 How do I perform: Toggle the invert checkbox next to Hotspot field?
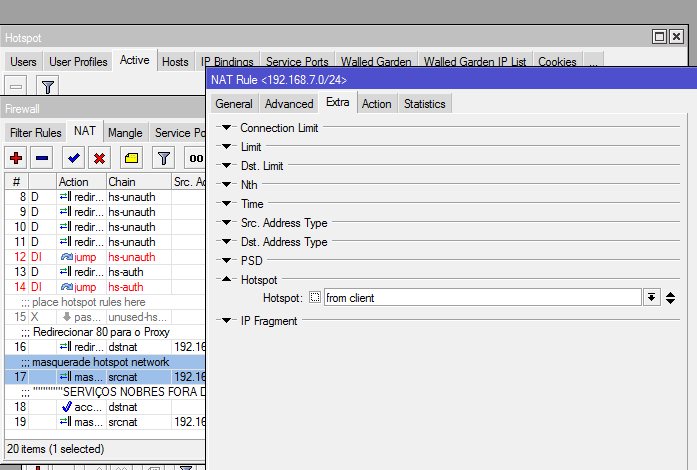[315, 297]
